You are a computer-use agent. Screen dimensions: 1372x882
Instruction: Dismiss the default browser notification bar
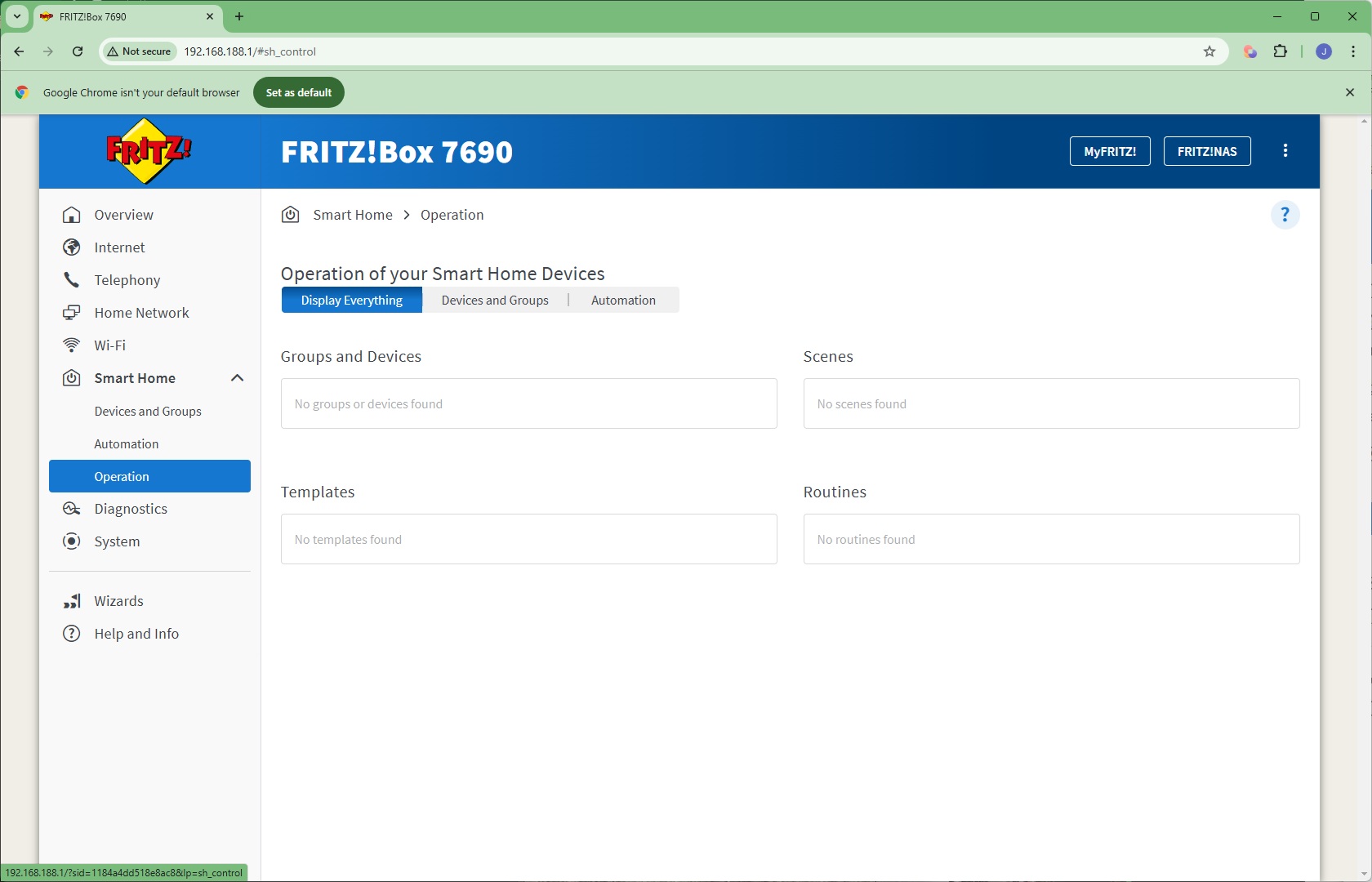point(1350,92)
